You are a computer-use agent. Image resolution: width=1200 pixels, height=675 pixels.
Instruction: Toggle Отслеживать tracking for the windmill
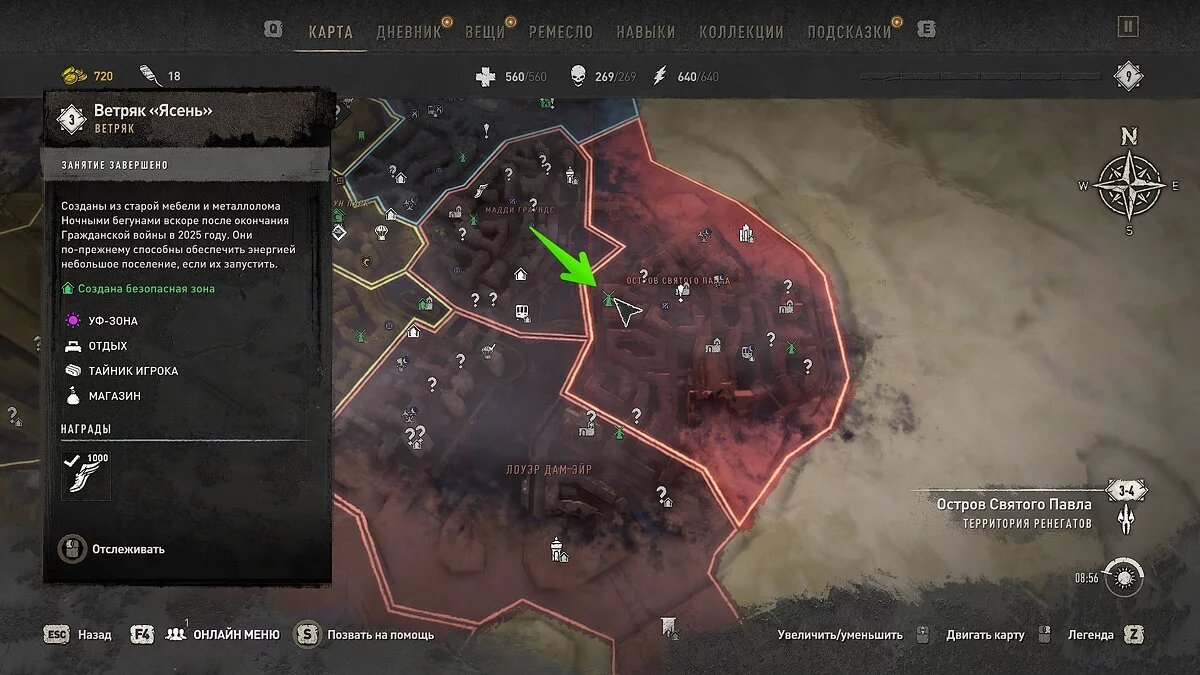click(x=113, y=549)
